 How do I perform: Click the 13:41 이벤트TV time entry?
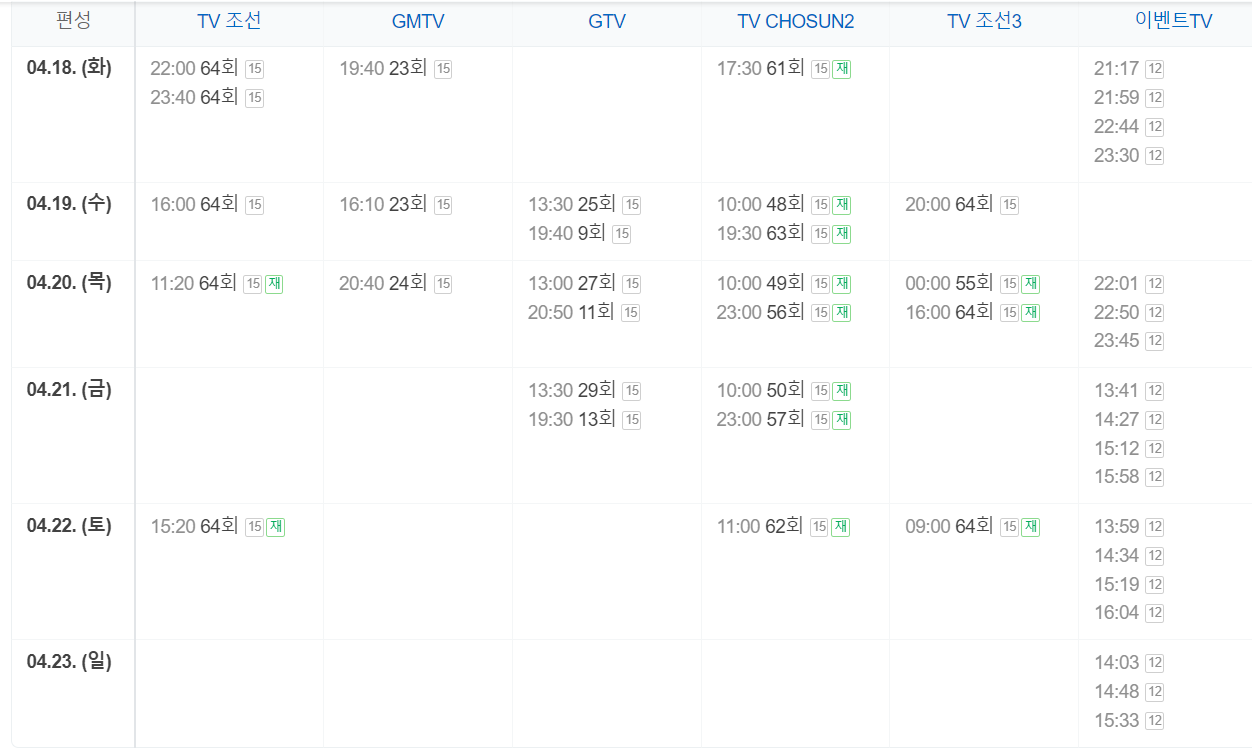click(1116, 390)
